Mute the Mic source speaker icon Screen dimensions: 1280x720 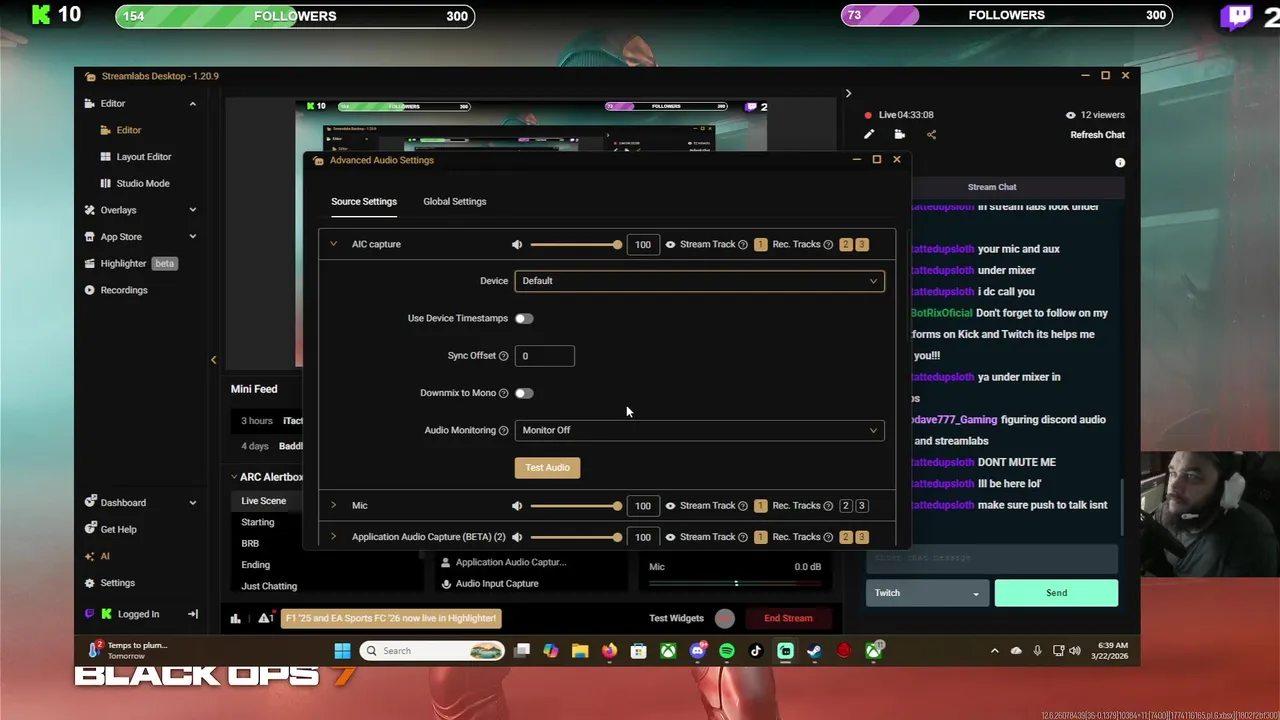(x=517, y=506)
